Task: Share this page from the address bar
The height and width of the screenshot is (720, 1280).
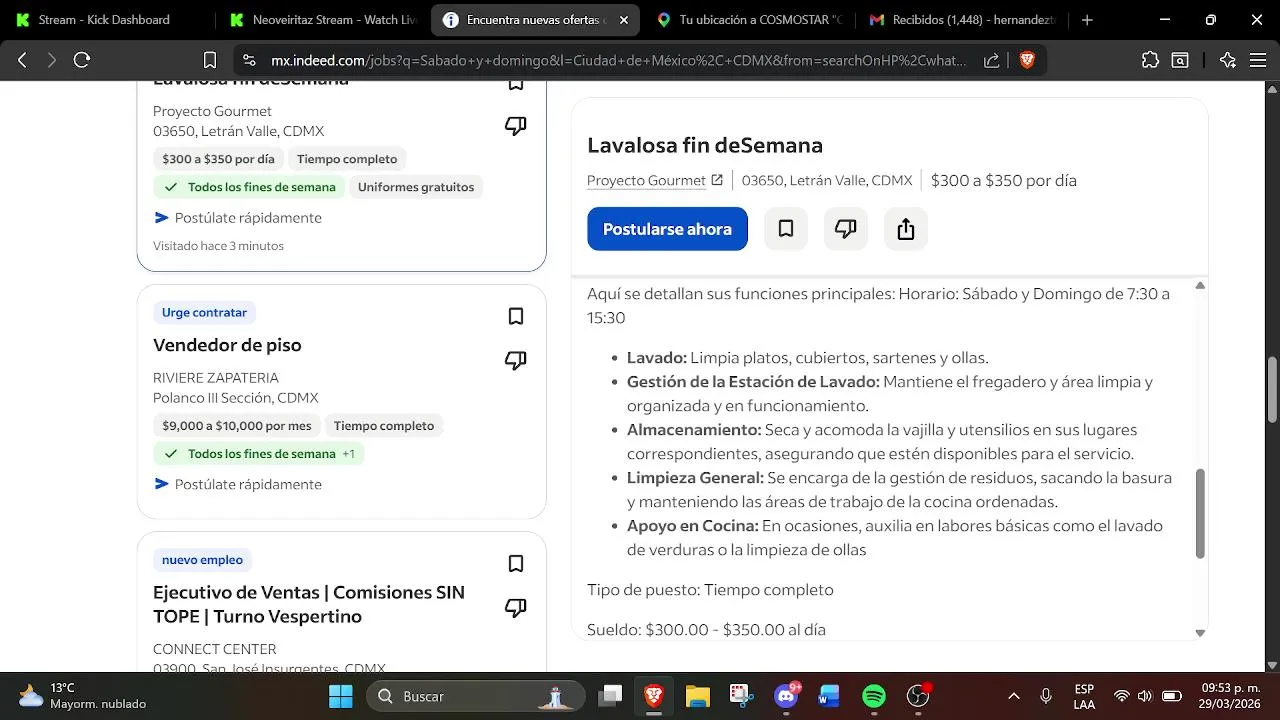Action: (x=992, y=60)
